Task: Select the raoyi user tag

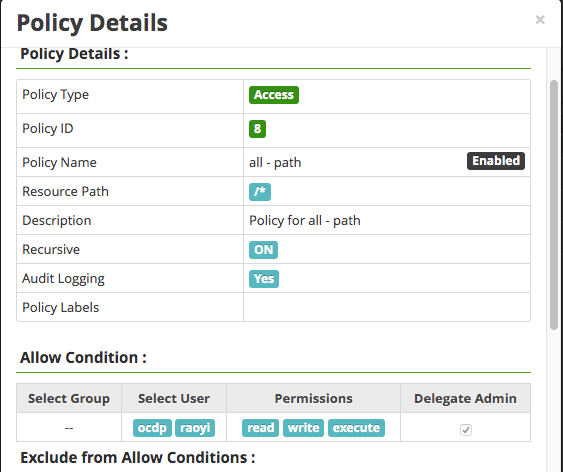Action: [x=195, y=428]
